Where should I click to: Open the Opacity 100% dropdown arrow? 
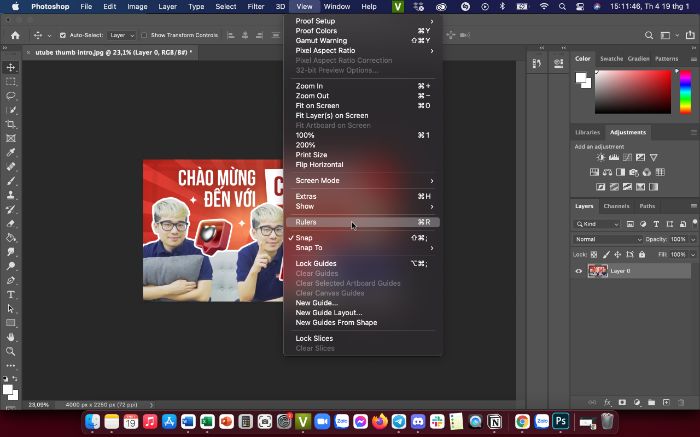point(693,240)
